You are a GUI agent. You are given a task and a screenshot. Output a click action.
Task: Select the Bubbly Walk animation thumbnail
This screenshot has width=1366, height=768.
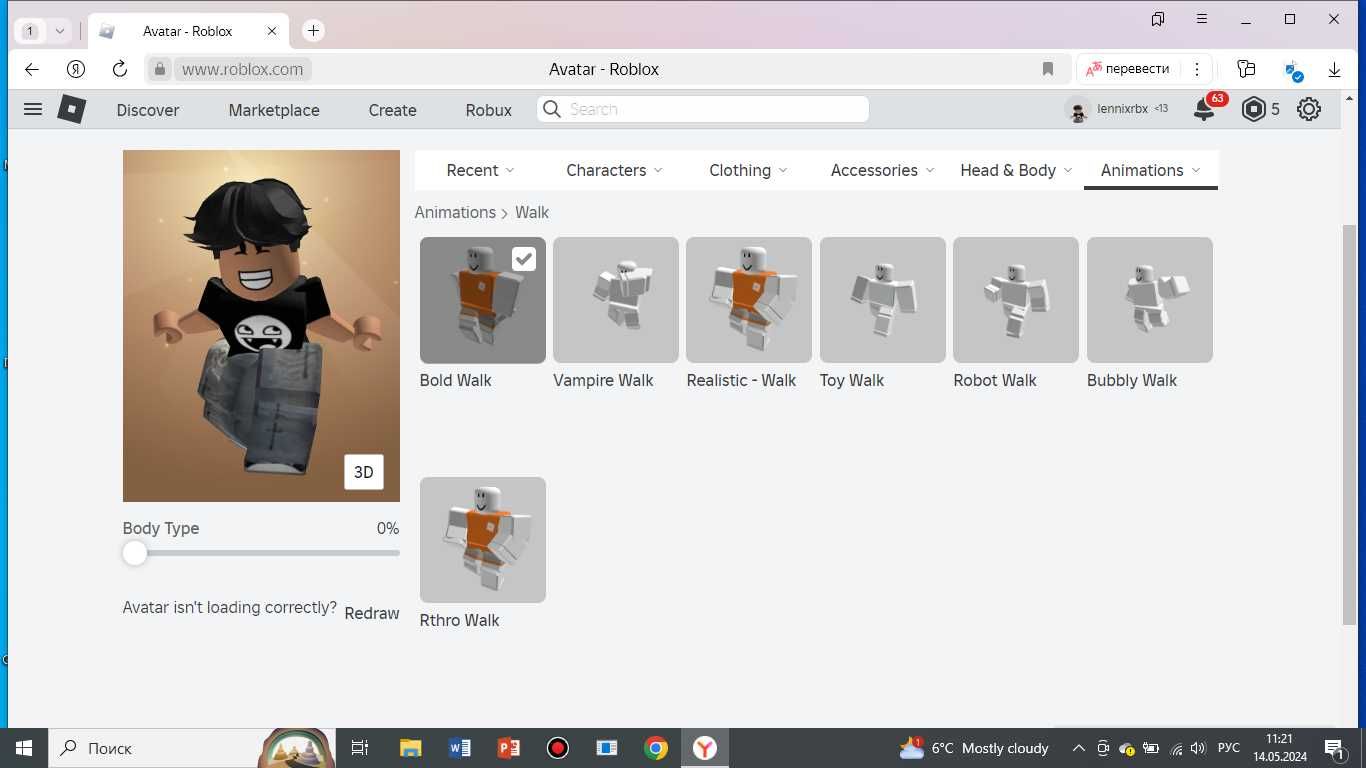pos(1150,300)
